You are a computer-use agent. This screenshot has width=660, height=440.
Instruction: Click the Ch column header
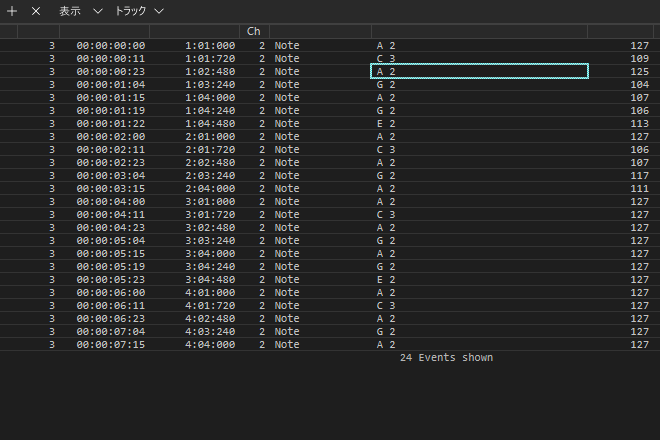254,32
